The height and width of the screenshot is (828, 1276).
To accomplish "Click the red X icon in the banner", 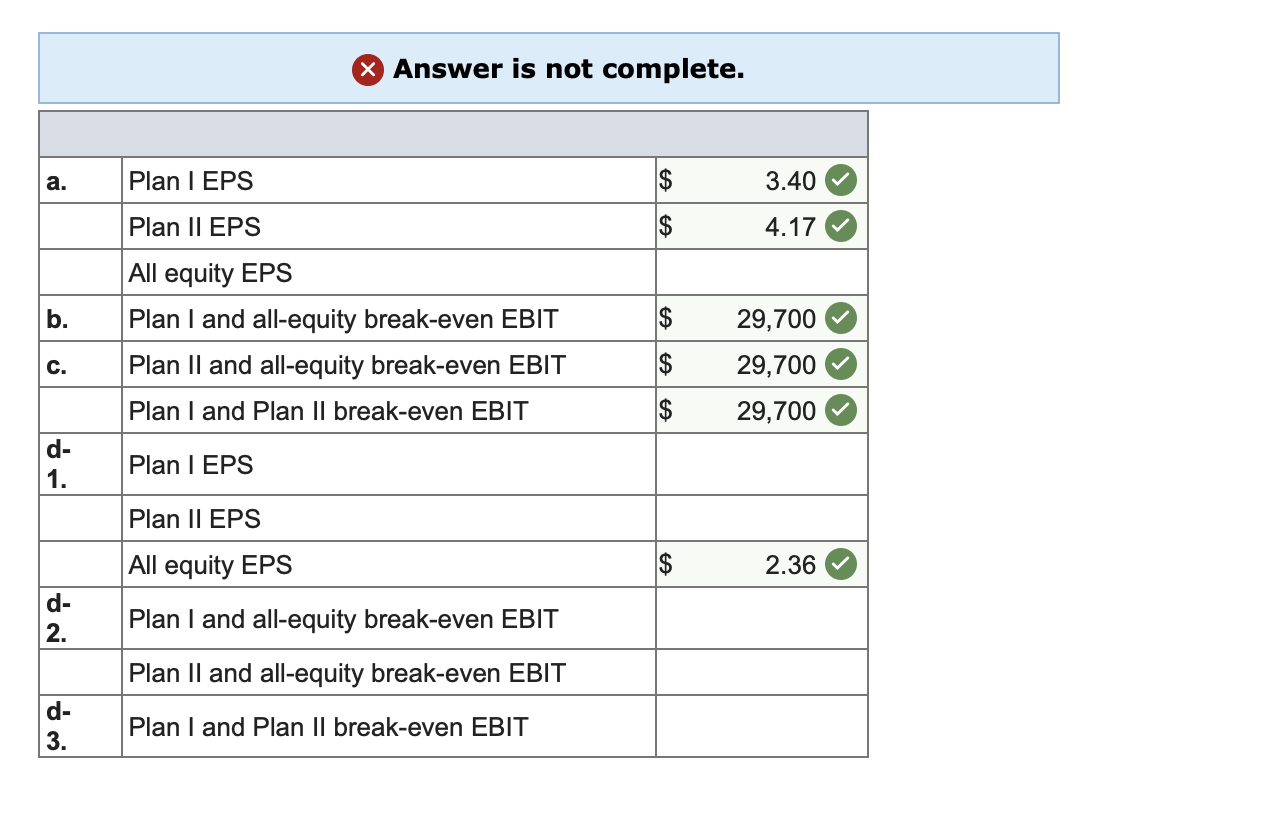I will tap(367, 69).
